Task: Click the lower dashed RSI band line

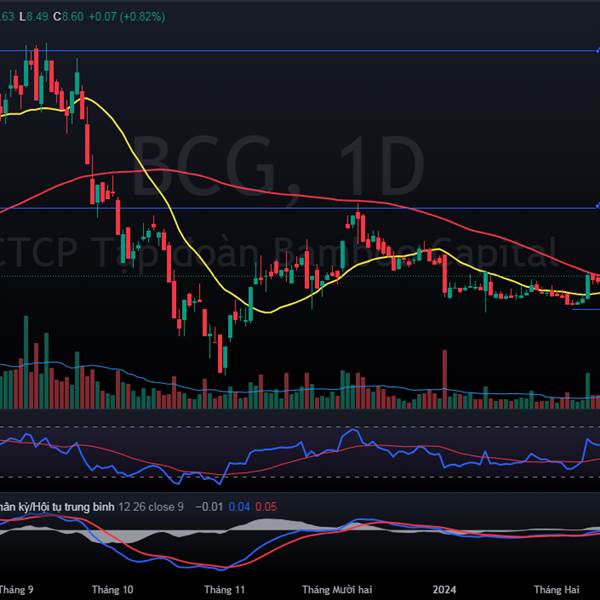Action: tap(300, 477)
